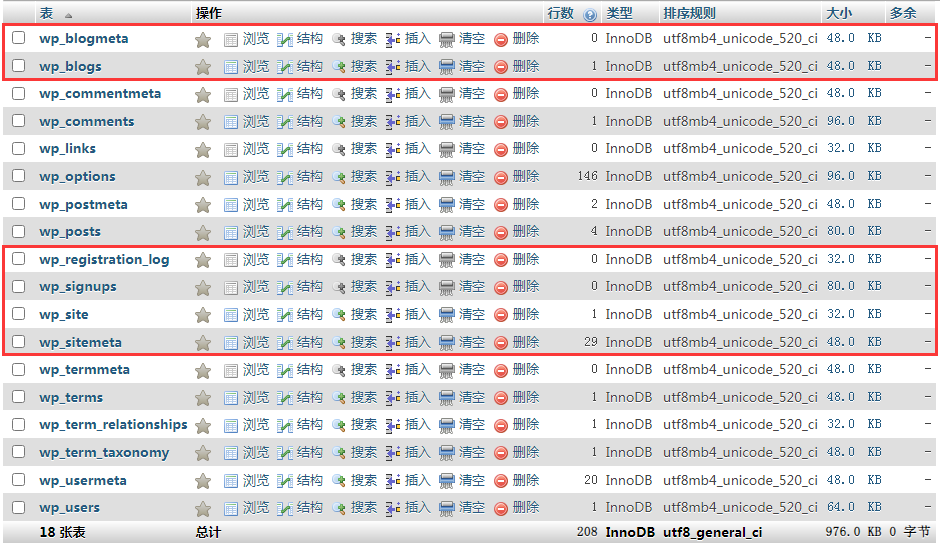Tick the wp_signups checkbox
The image size is (940, 545).
(x=19, y=286)
